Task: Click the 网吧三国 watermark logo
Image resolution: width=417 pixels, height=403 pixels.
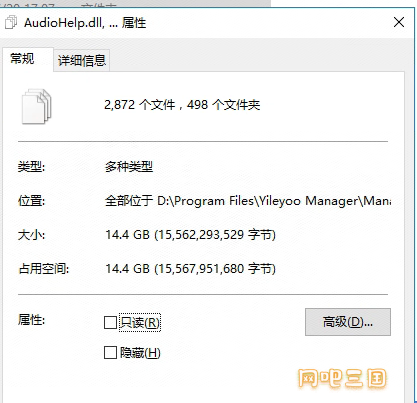Action: click(342, 378)
